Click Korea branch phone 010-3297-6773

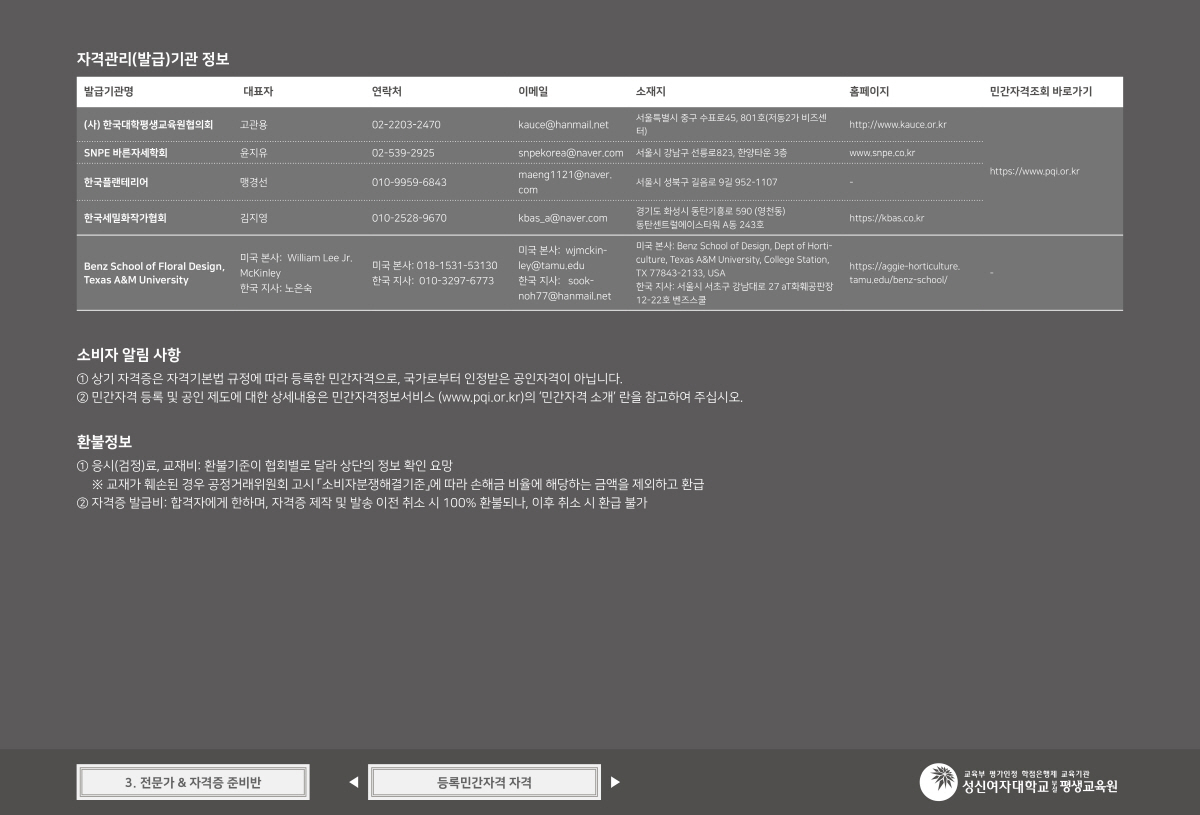click(x=456, y=280)
